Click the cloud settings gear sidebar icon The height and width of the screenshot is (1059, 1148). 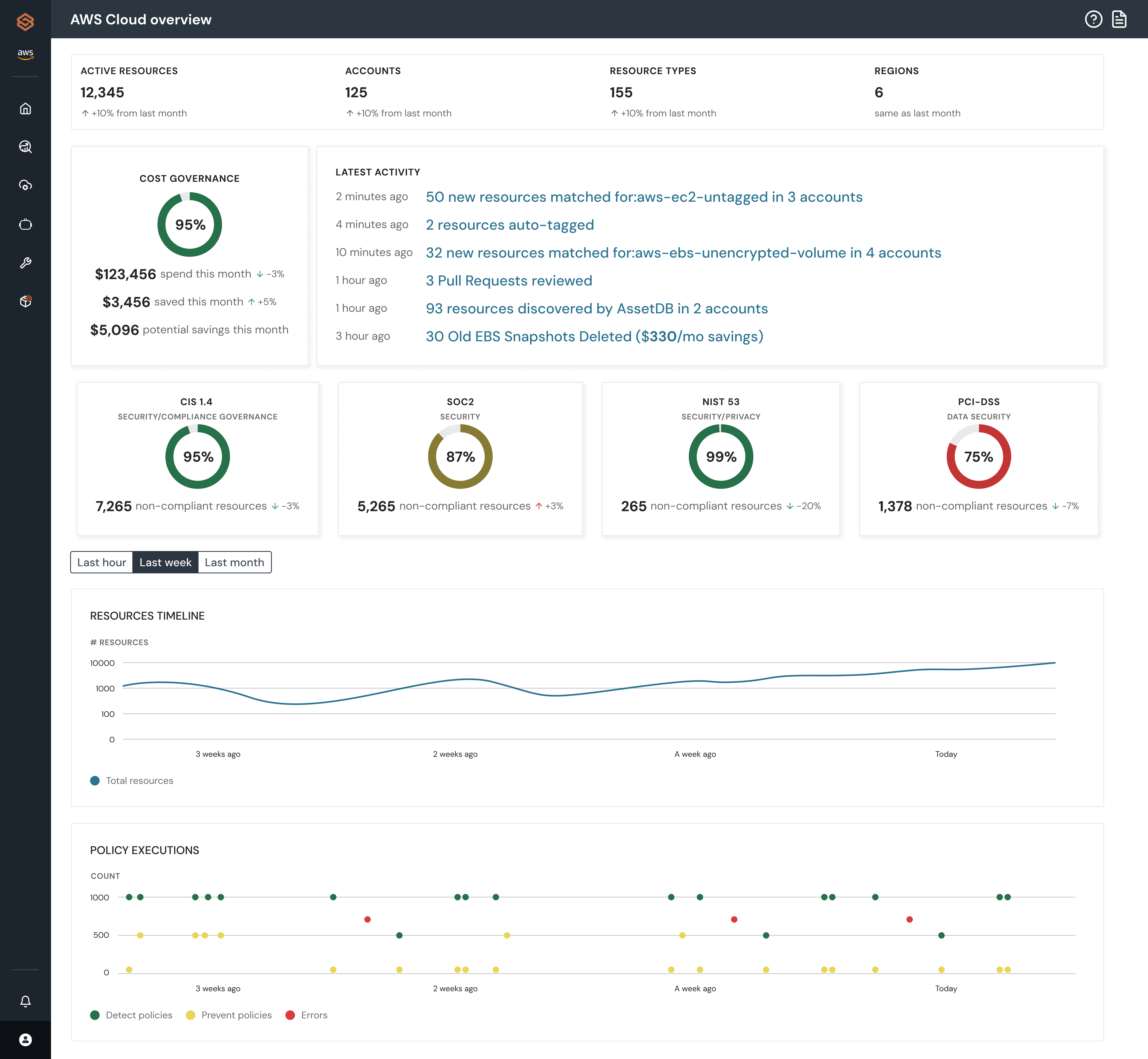[25, 185]
